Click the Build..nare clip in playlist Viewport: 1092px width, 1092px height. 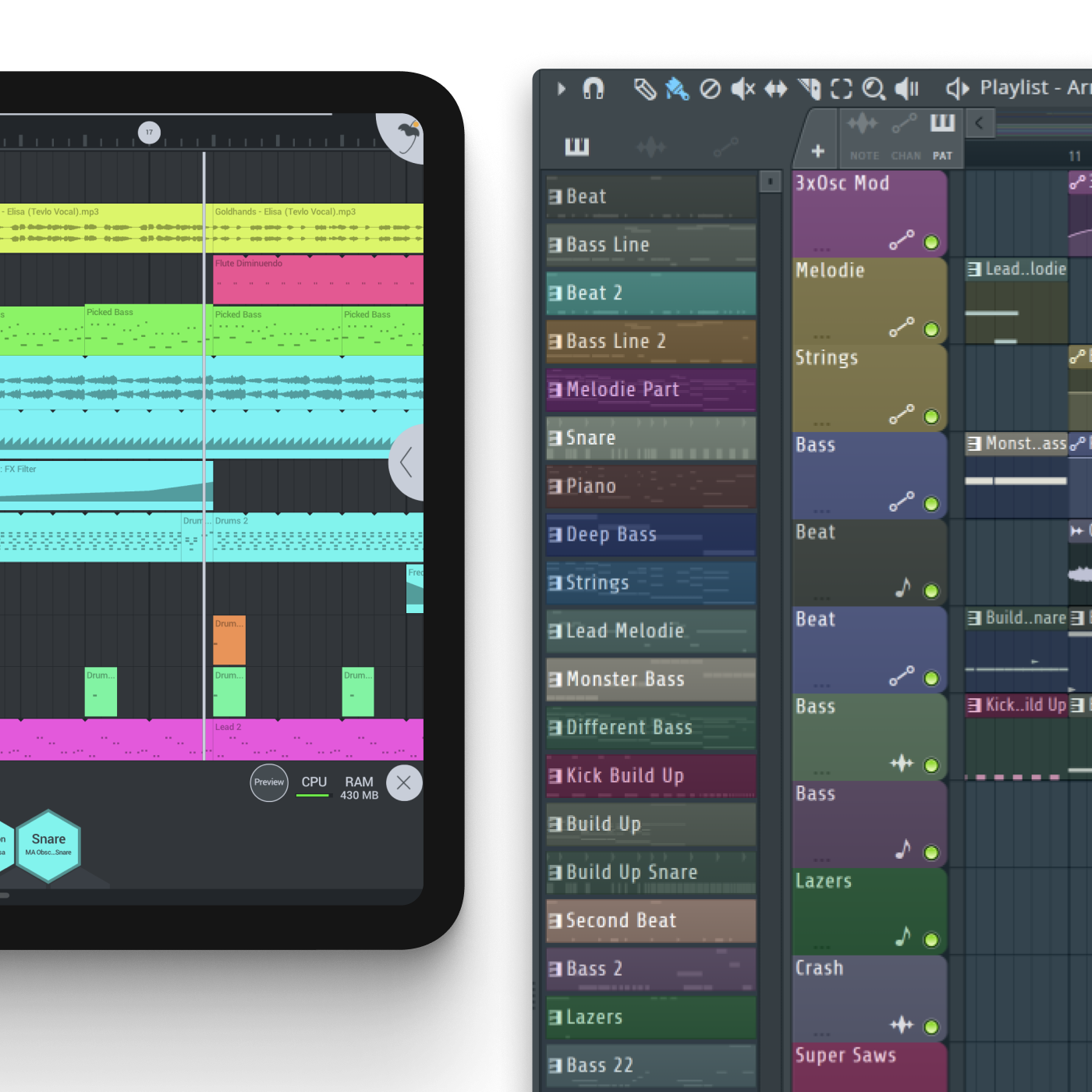(1016, 650)
